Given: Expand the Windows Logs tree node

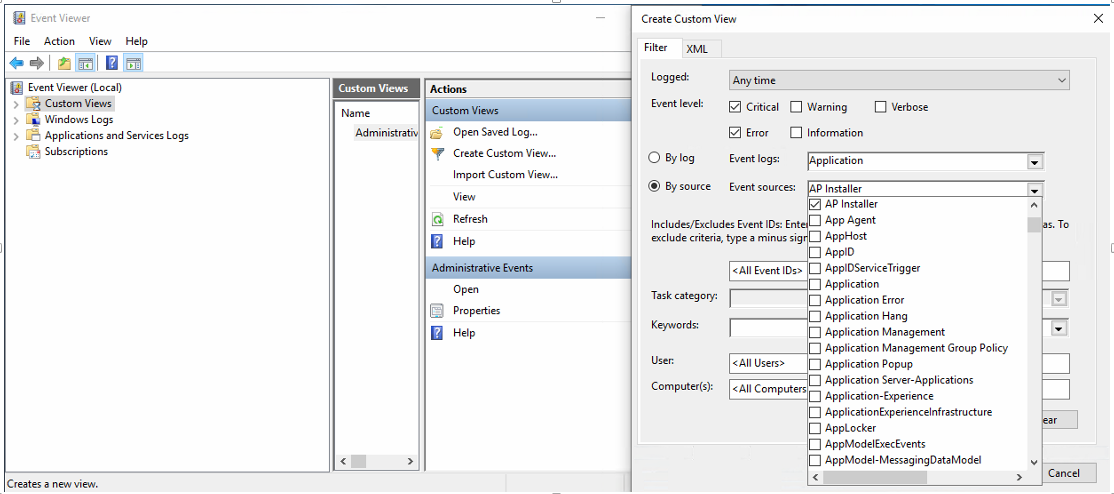Looking at the screenshot, I should pos(16,120).
